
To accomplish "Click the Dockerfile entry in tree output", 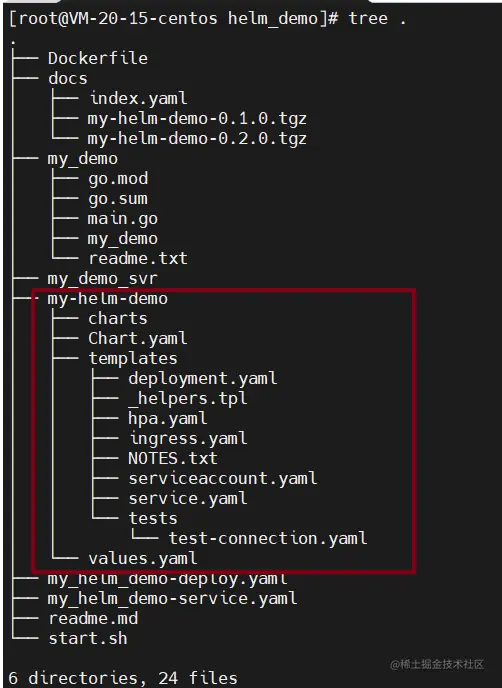I will click(x=98, y=58).
